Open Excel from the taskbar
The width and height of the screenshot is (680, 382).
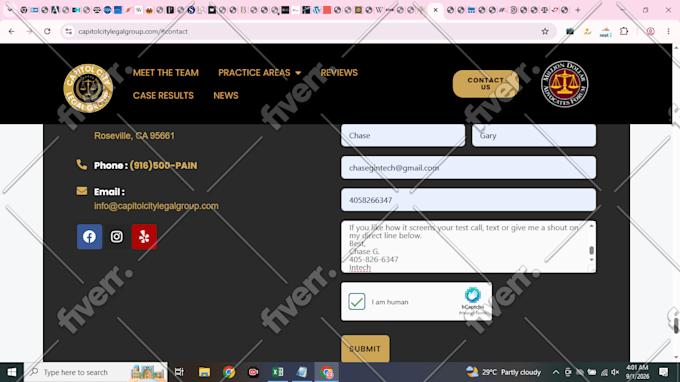(278, 372)
